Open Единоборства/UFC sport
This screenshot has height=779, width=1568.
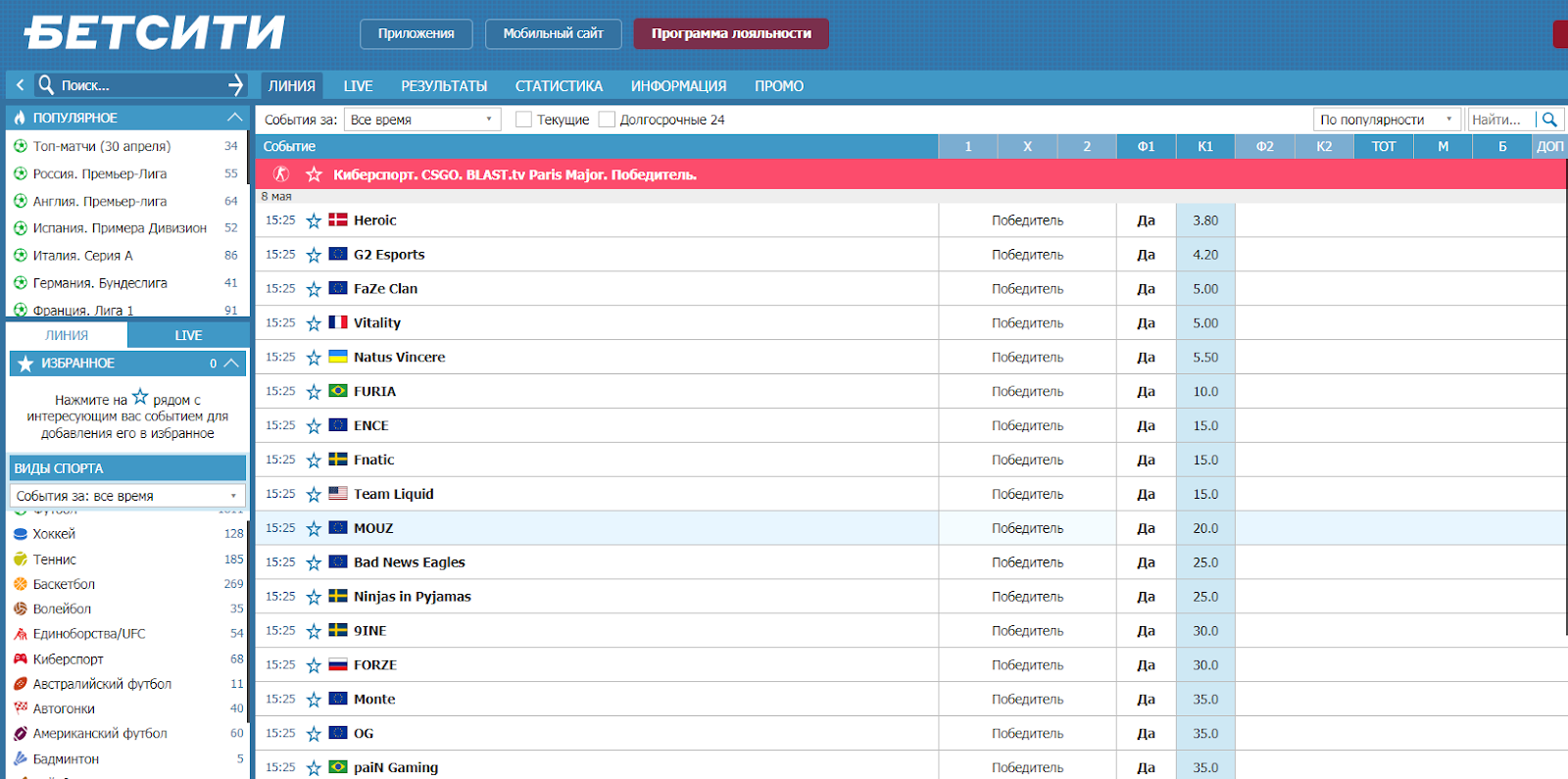(x=89, y=634)
